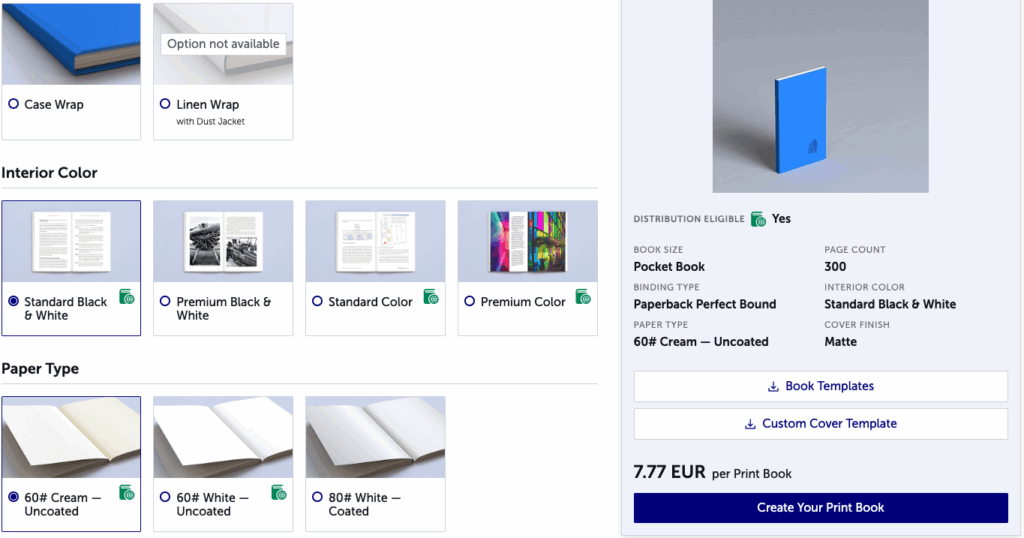Click the distribution icon on 60# Cream Uncoated
The image size is (1024, 538).
(x=127, y=493)
